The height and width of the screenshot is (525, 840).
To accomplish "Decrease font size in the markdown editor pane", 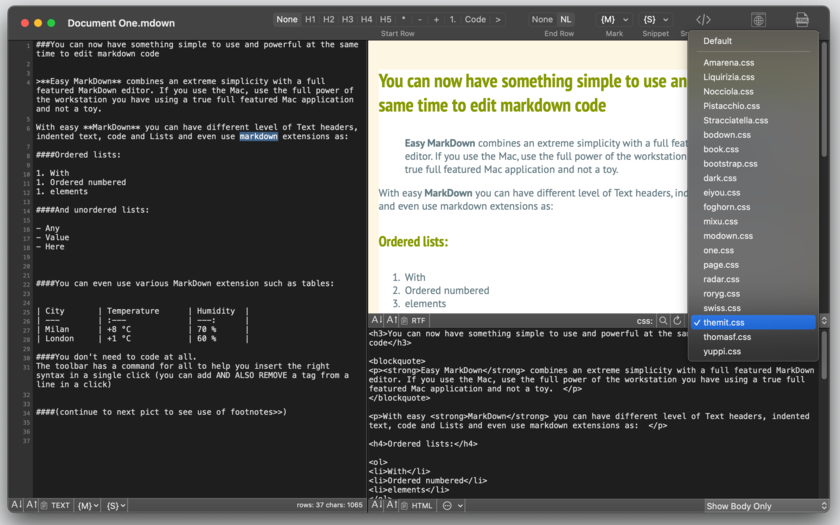I will (17, 505).
